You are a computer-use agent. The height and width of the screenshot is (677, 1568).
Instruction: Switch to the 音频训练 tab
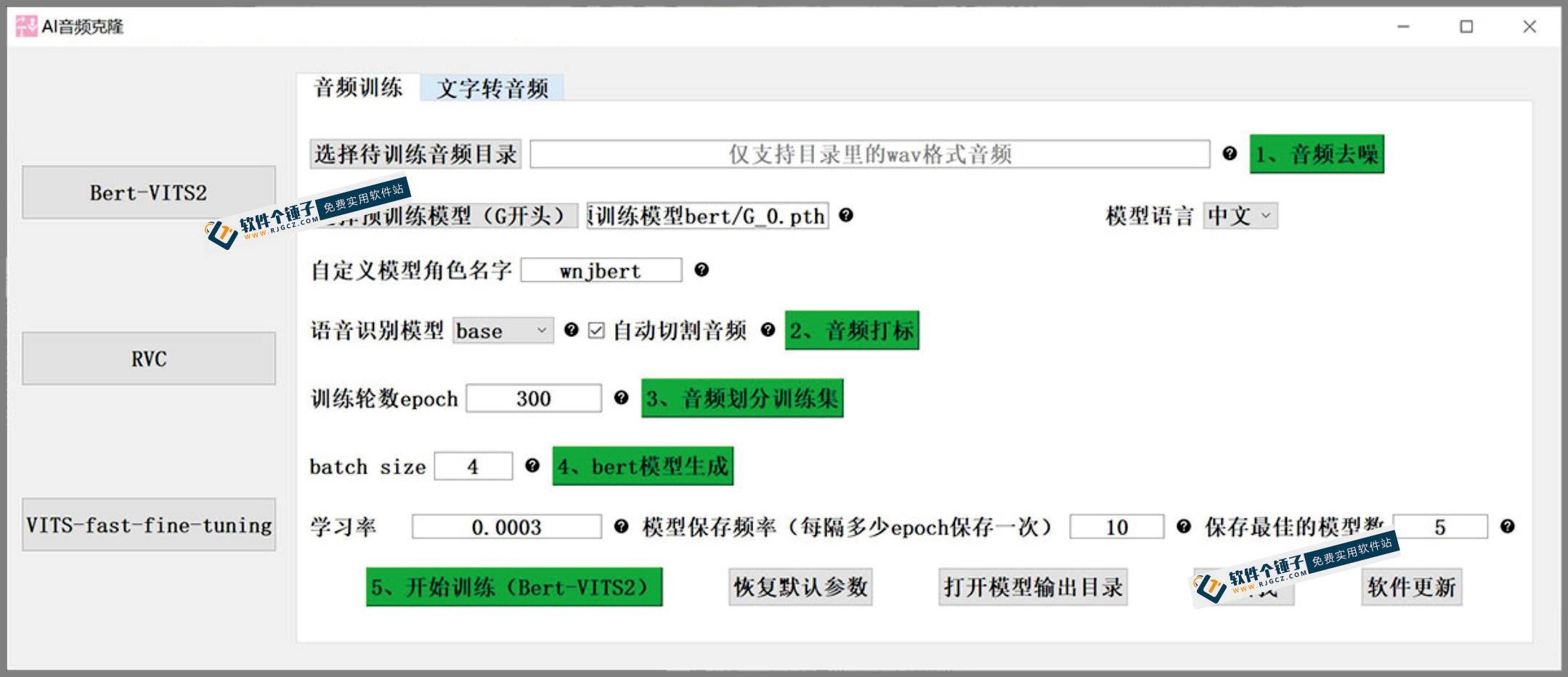(x=358, y=88)
